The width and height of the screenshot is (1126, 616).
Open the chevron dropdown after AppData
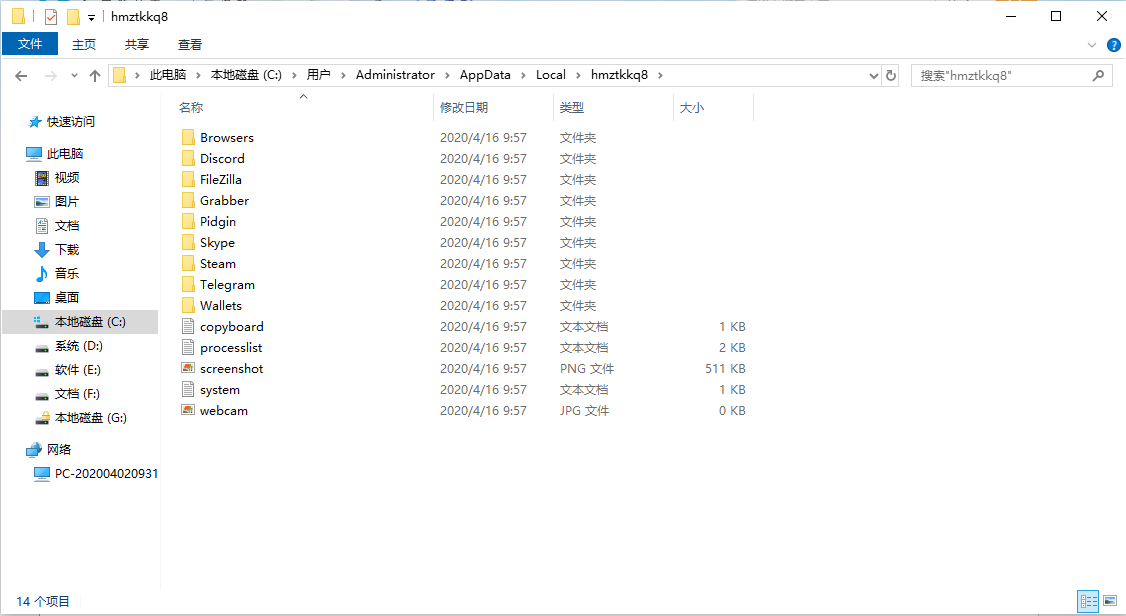(x=524, y=75)
